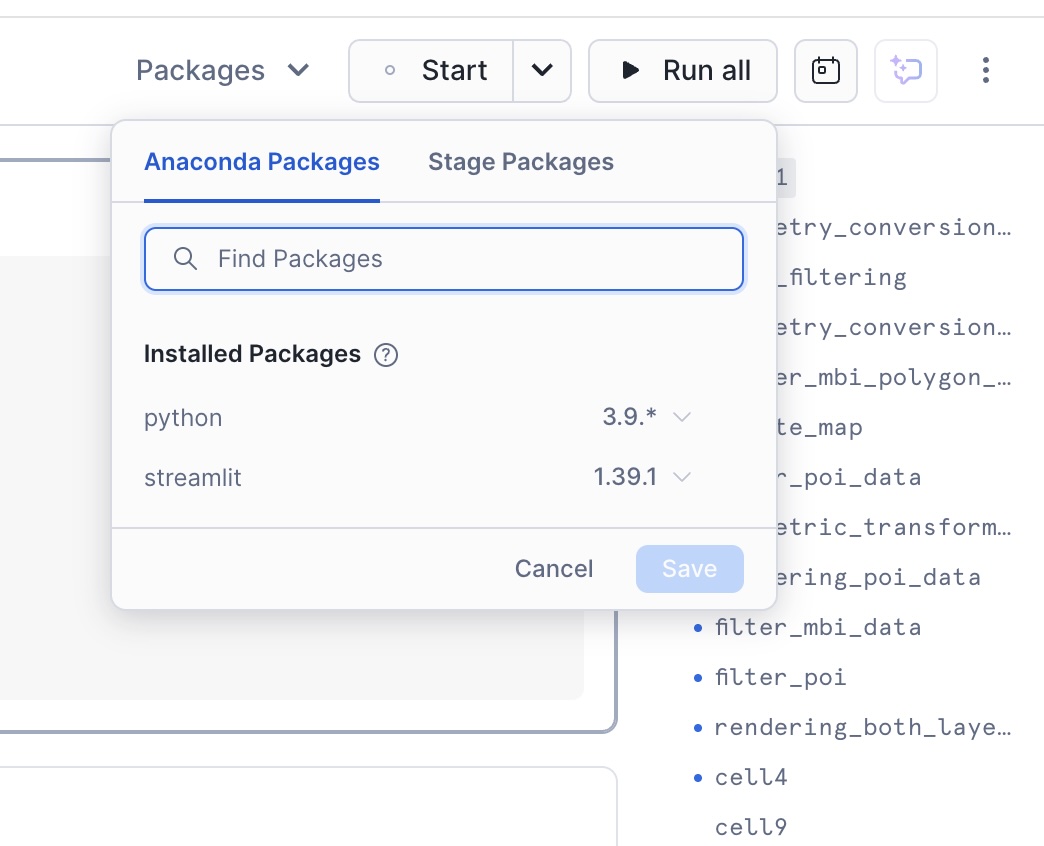Screen dimensions: 1044x846
Task: Click the Save button
Action: click(689, 569)
